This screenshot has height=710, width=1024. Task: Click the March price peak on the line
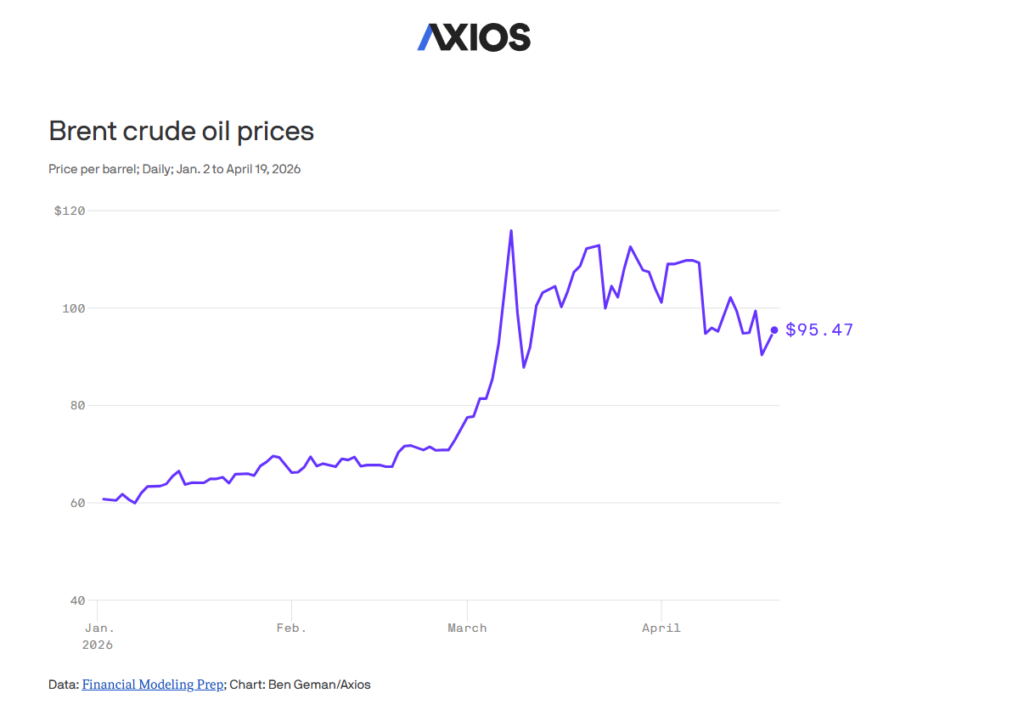pos(511,231)
